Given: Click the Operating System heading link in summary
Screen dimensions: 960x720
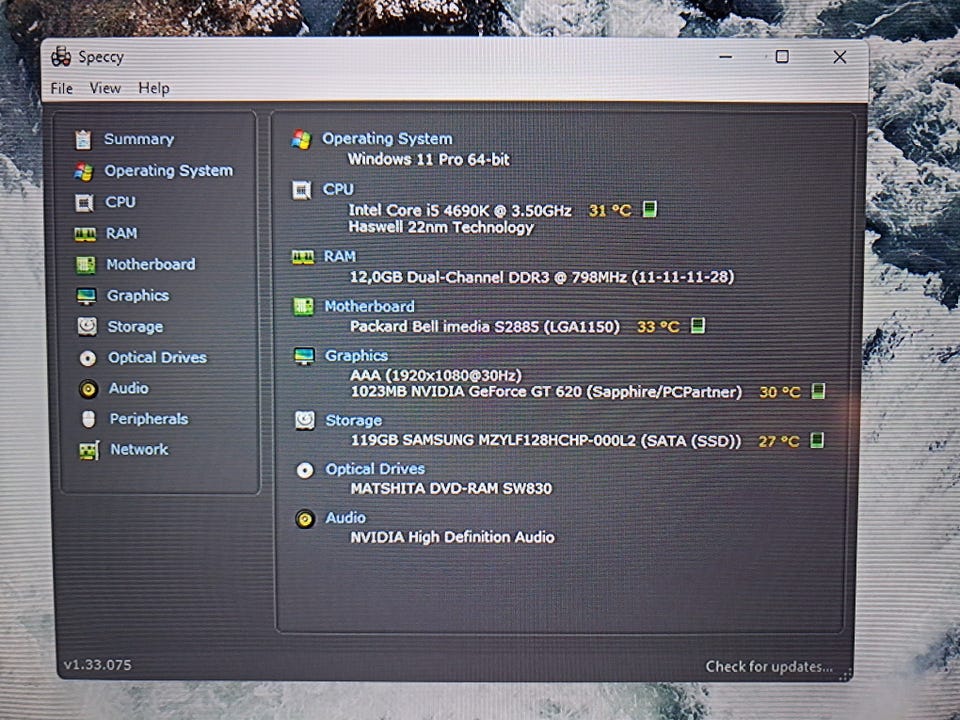Looking at the screenshot, I should pyautogui.click(x=387, y=138).
